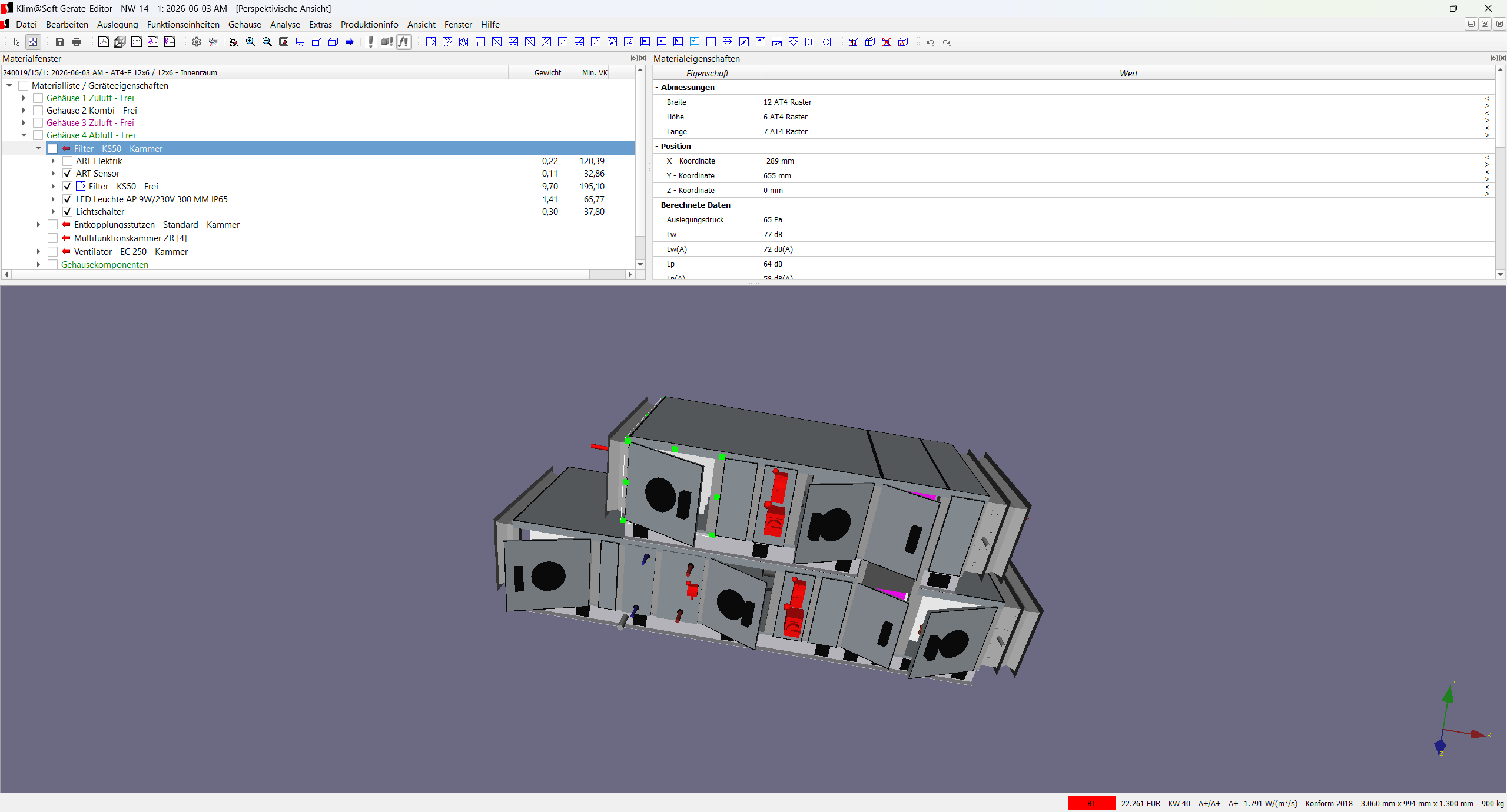1507x812 pixels.
Task: Click the undo arrow icon
Action: click(x=930, y=42)
